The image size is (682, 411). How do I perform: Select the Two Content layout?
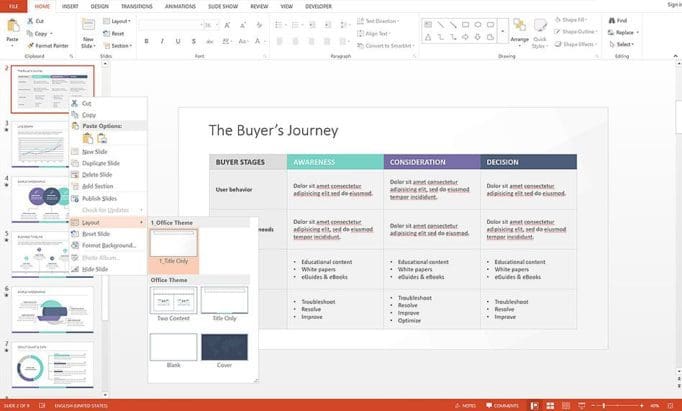tap(174, 304)
